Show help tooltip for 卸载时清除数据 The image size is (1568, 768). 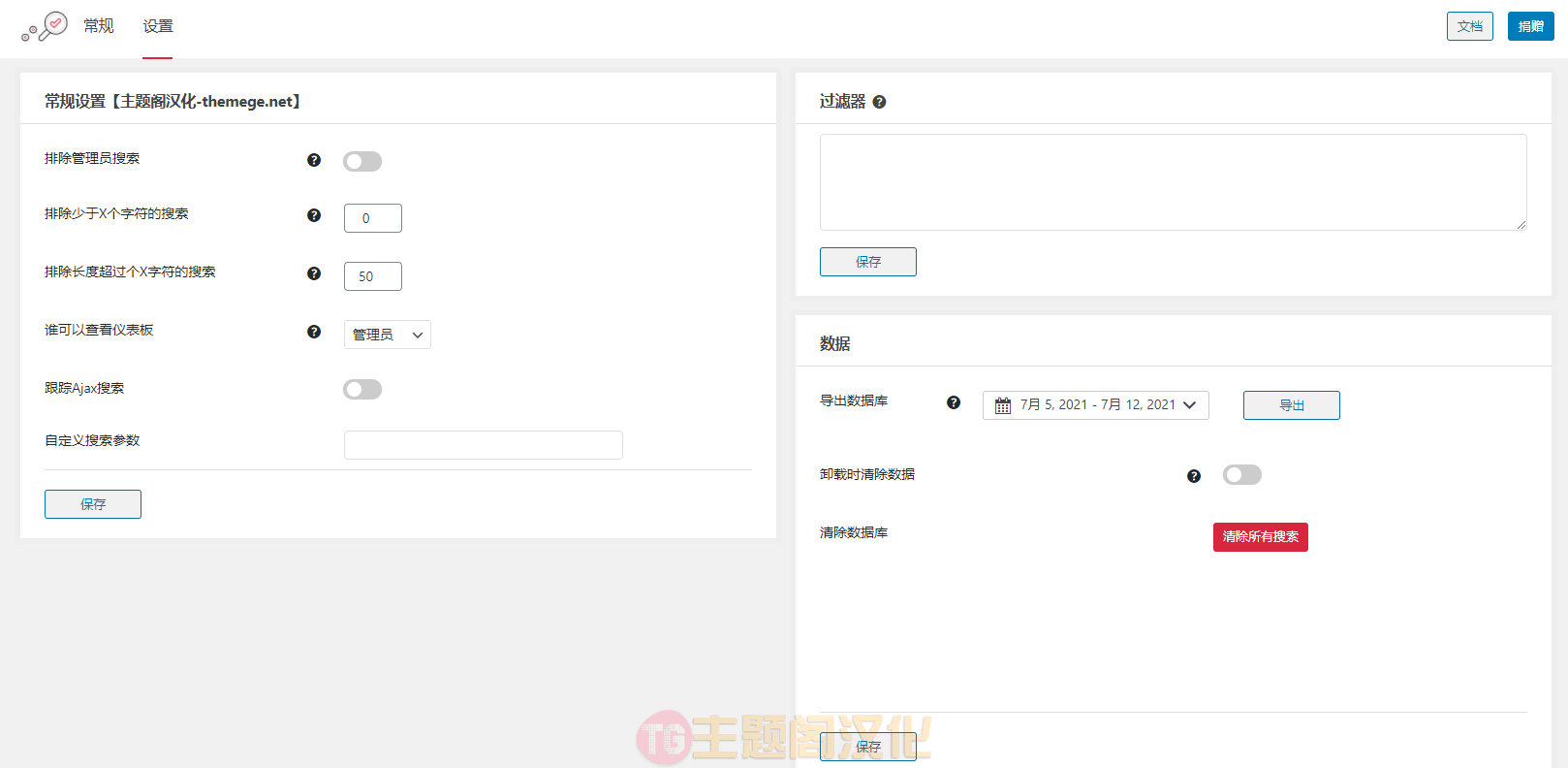1194,476
